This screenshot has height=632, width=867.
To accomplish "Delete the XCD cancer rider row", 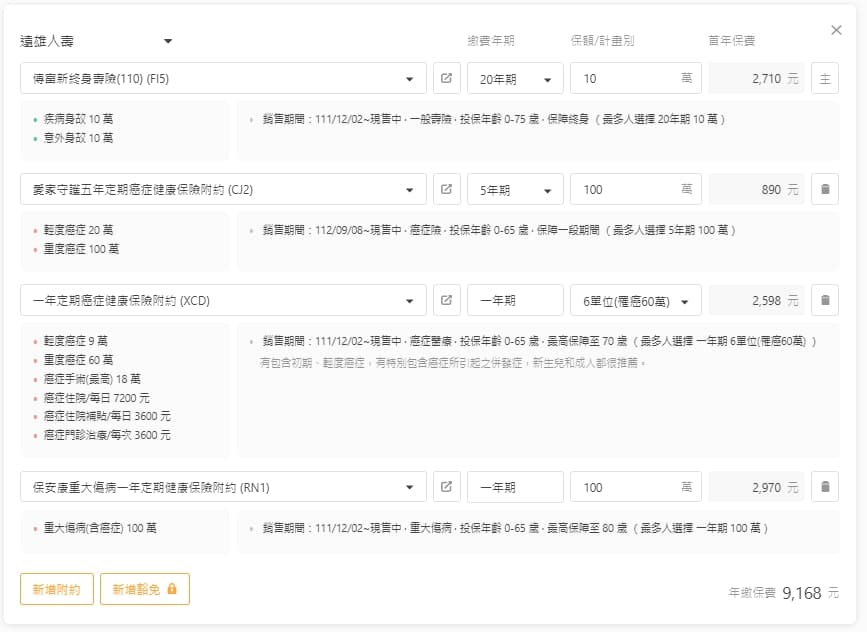I will point(824,300).
